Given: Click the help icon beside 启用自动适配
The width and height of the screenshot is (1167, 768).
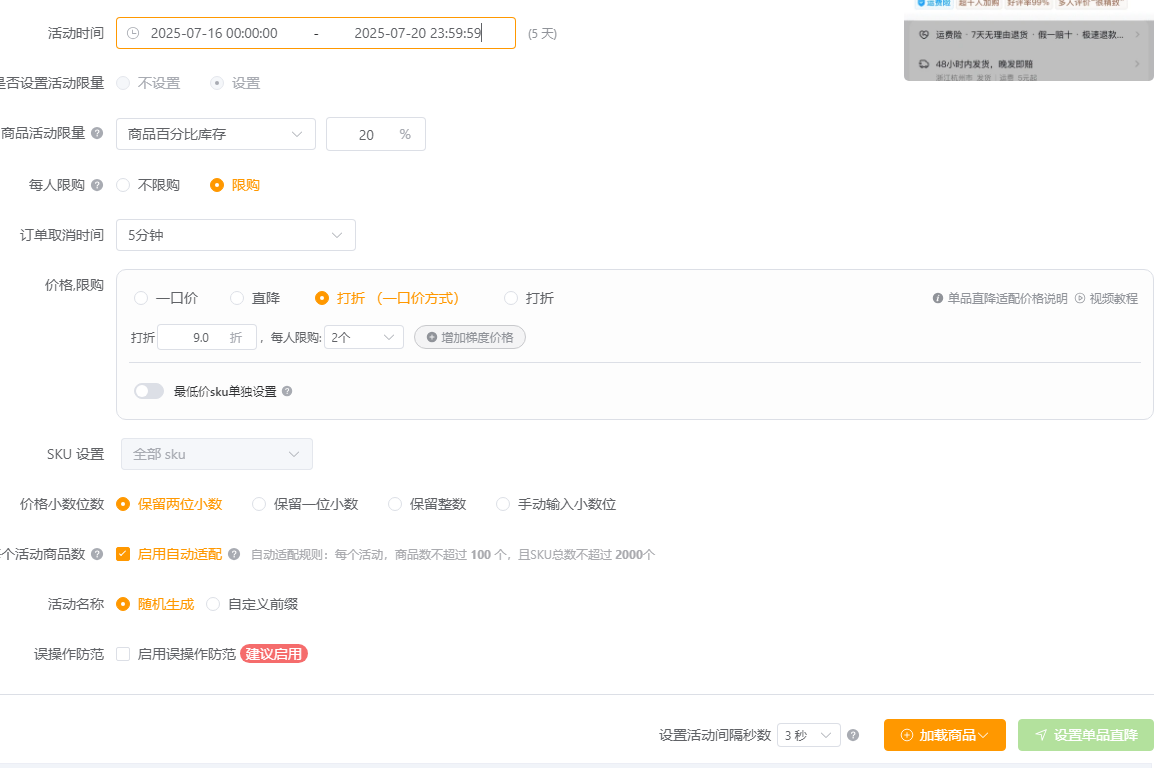Looking at the screenshot, I should (x=232, y=553).
